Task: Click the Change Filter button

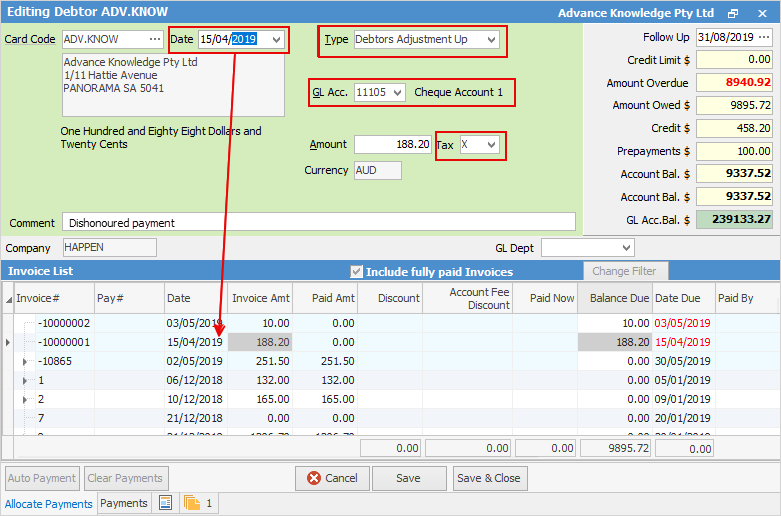Action: click(x=625, y=271)
